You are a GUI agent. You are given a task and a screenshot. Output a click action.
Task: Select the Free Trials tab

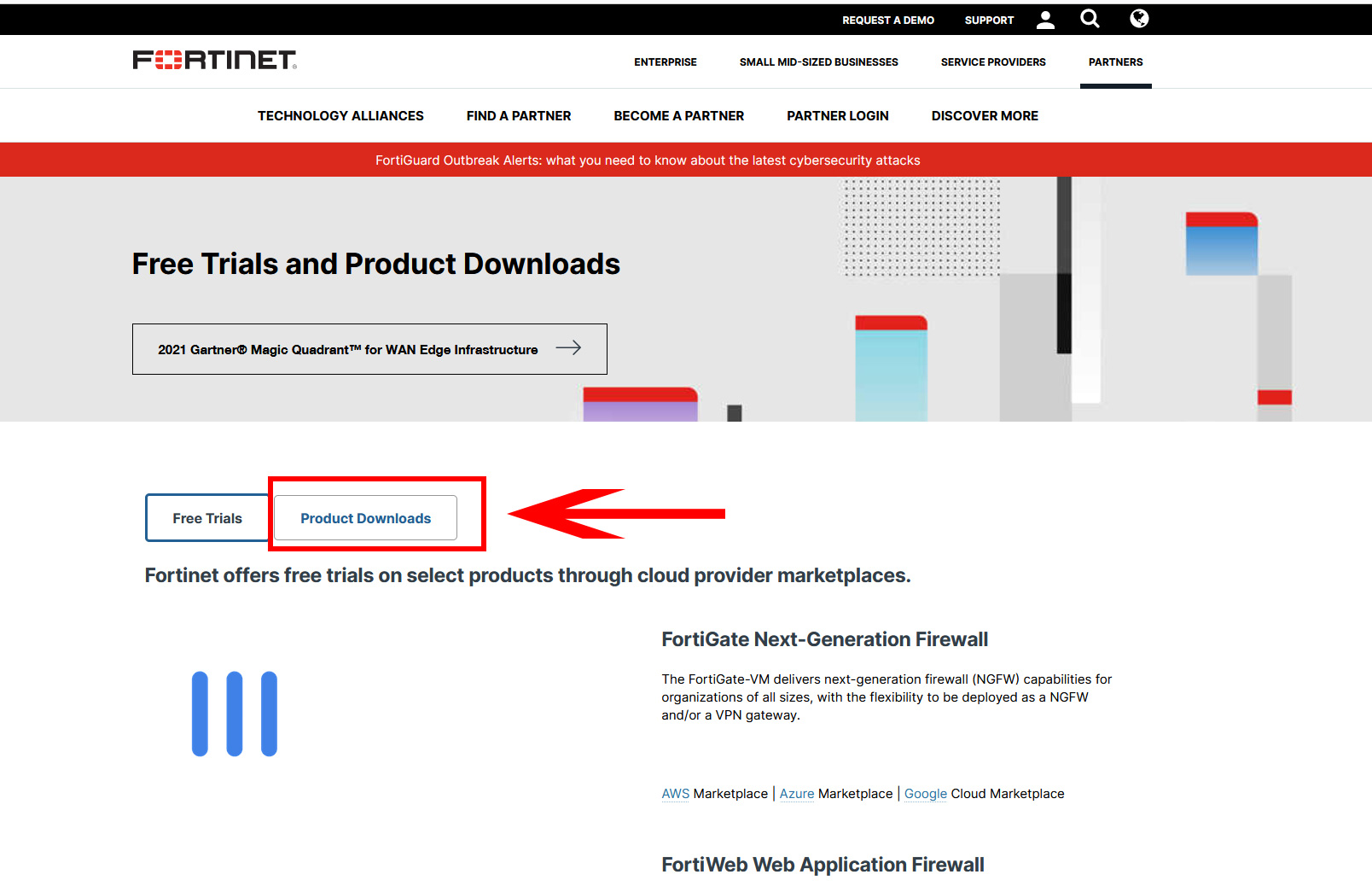point(207,518)
